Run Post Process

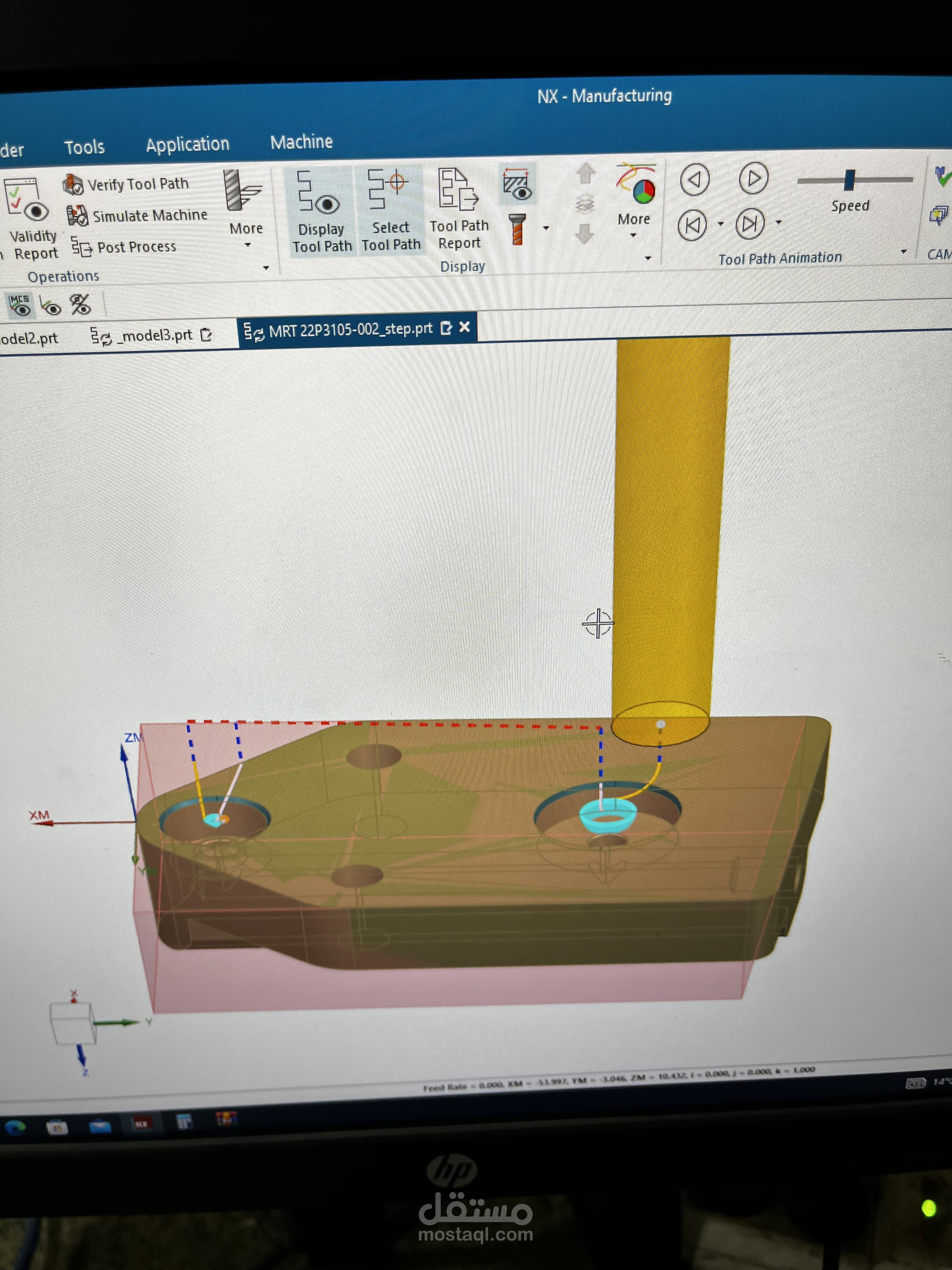(123, 248)
